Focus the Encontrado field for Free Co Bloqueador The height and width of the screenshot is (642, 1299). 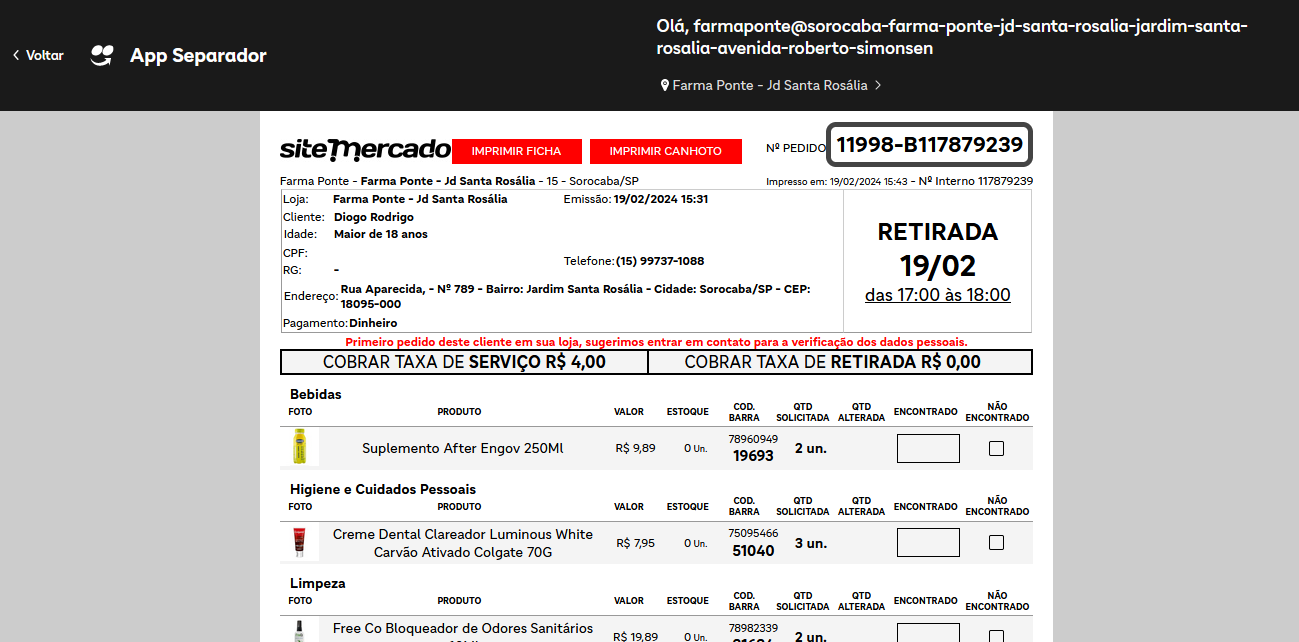(x=928, y=633)
